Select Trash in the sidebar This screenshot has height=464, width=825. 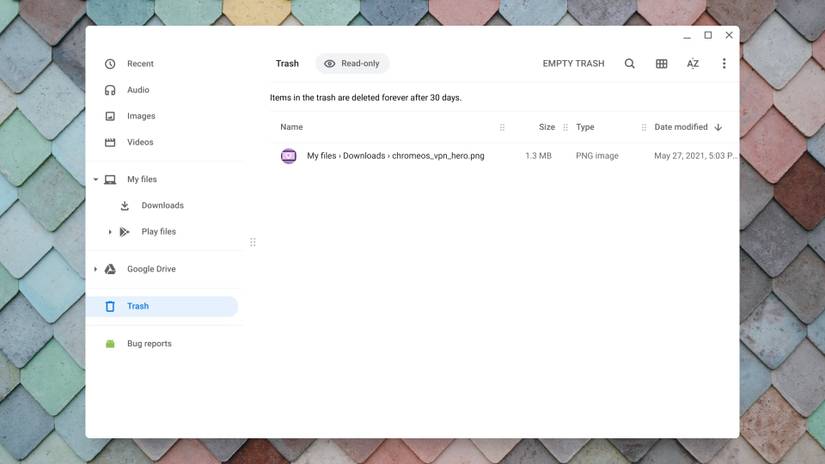[162, 306]
